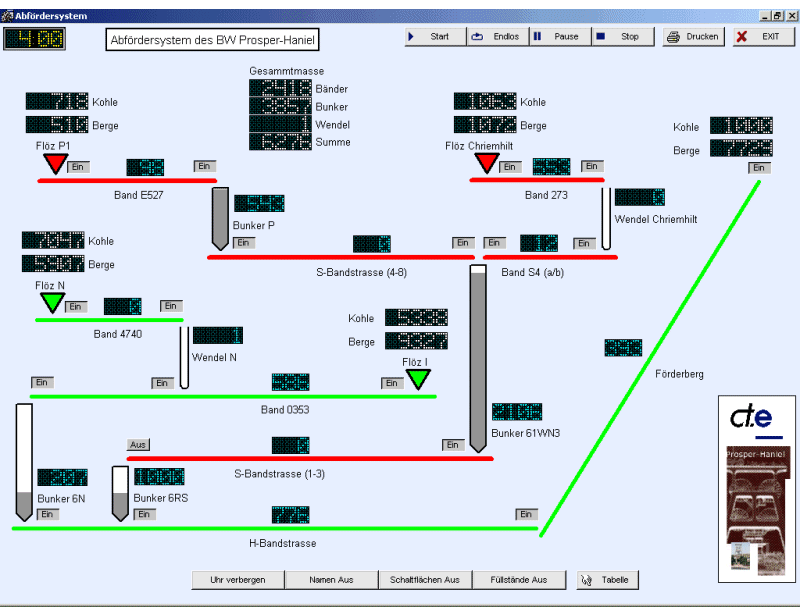Image resolution: width=800 pixels, height=615 pixels.
Task: Click the Bunker 61WN3 level readout
Action: click(517, 412)
